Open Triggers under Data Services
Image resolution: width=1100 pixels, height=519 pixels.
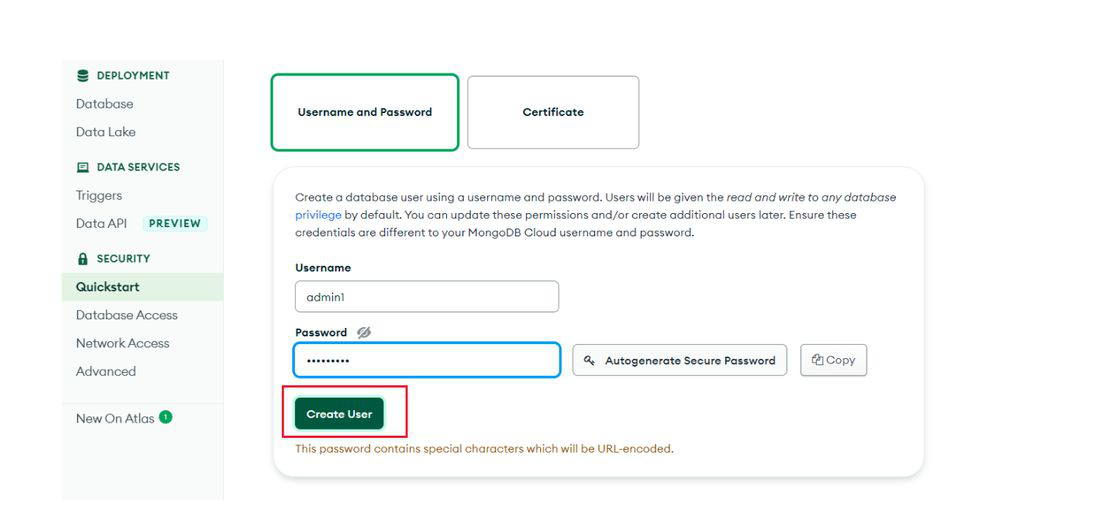point(99,196)
